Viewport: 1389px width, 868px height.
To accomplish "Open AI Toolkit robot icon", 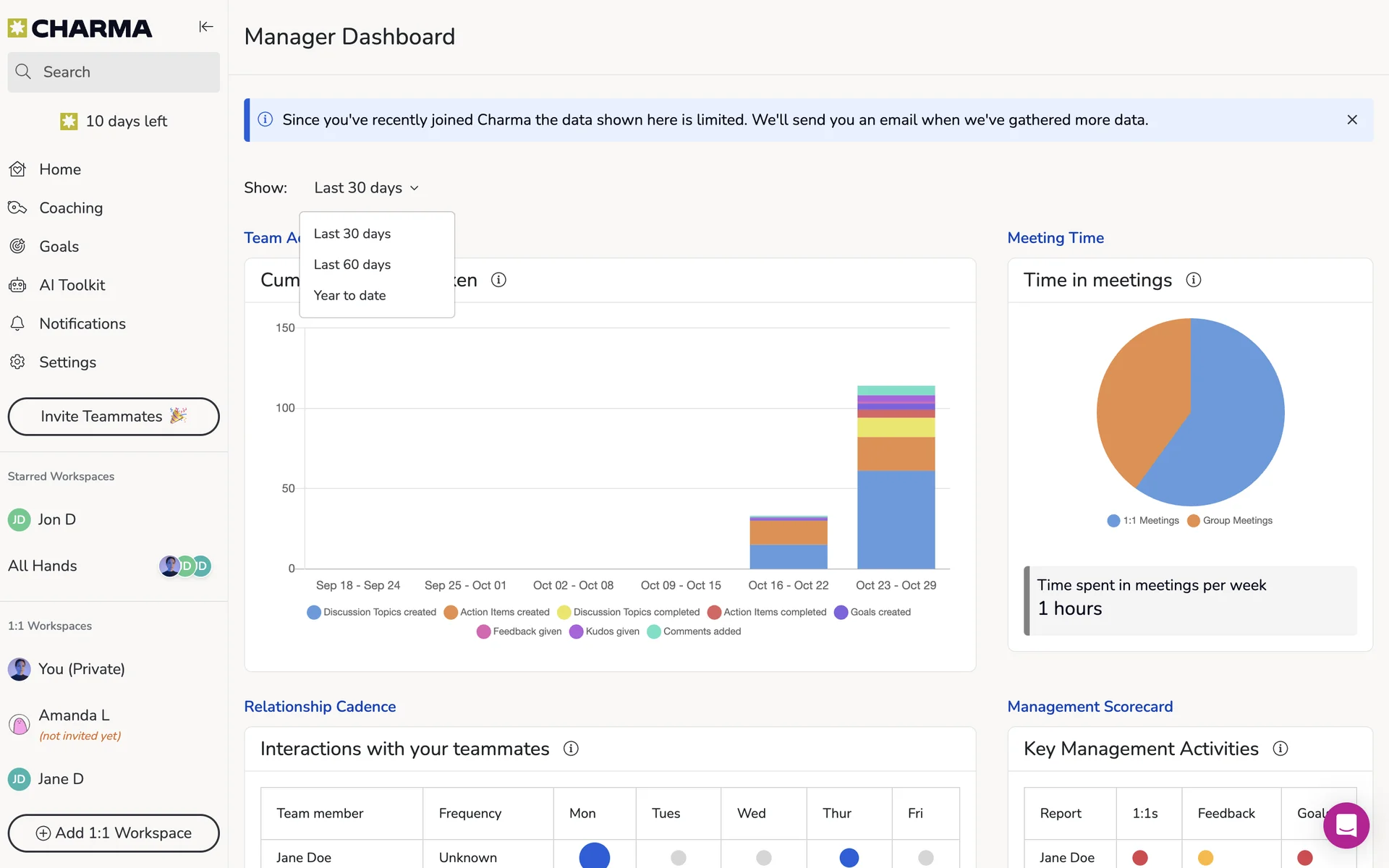I will [18, 285].
